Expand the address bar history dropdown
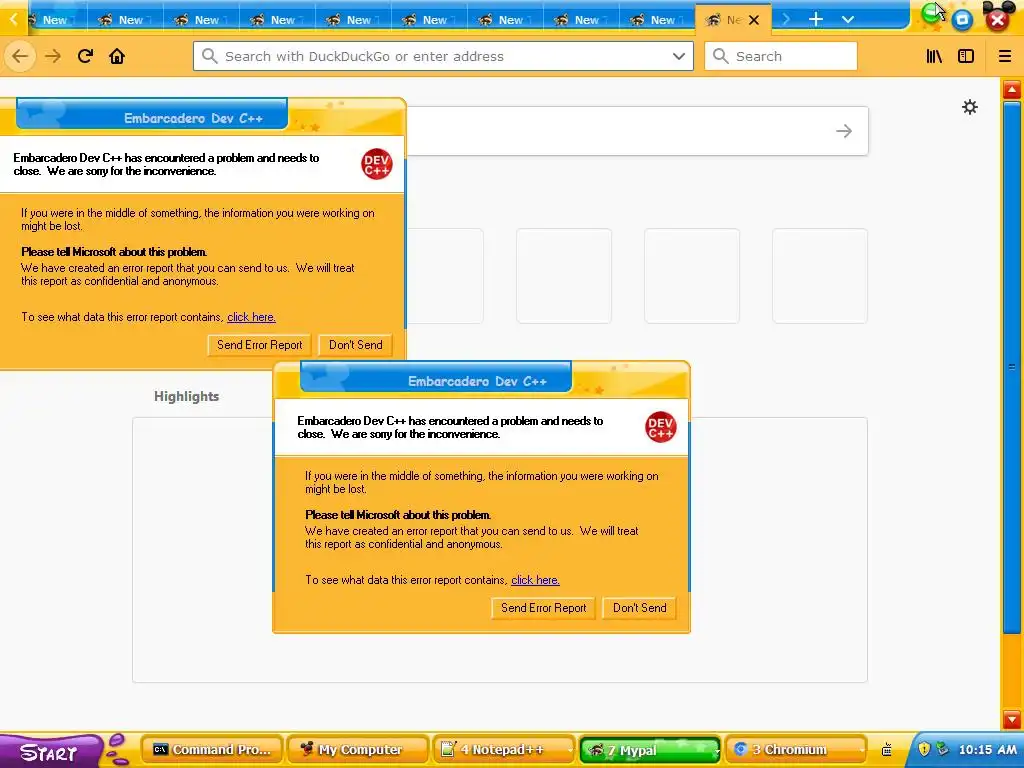This screenshot has width=1024, height=768. pos(679,56)
